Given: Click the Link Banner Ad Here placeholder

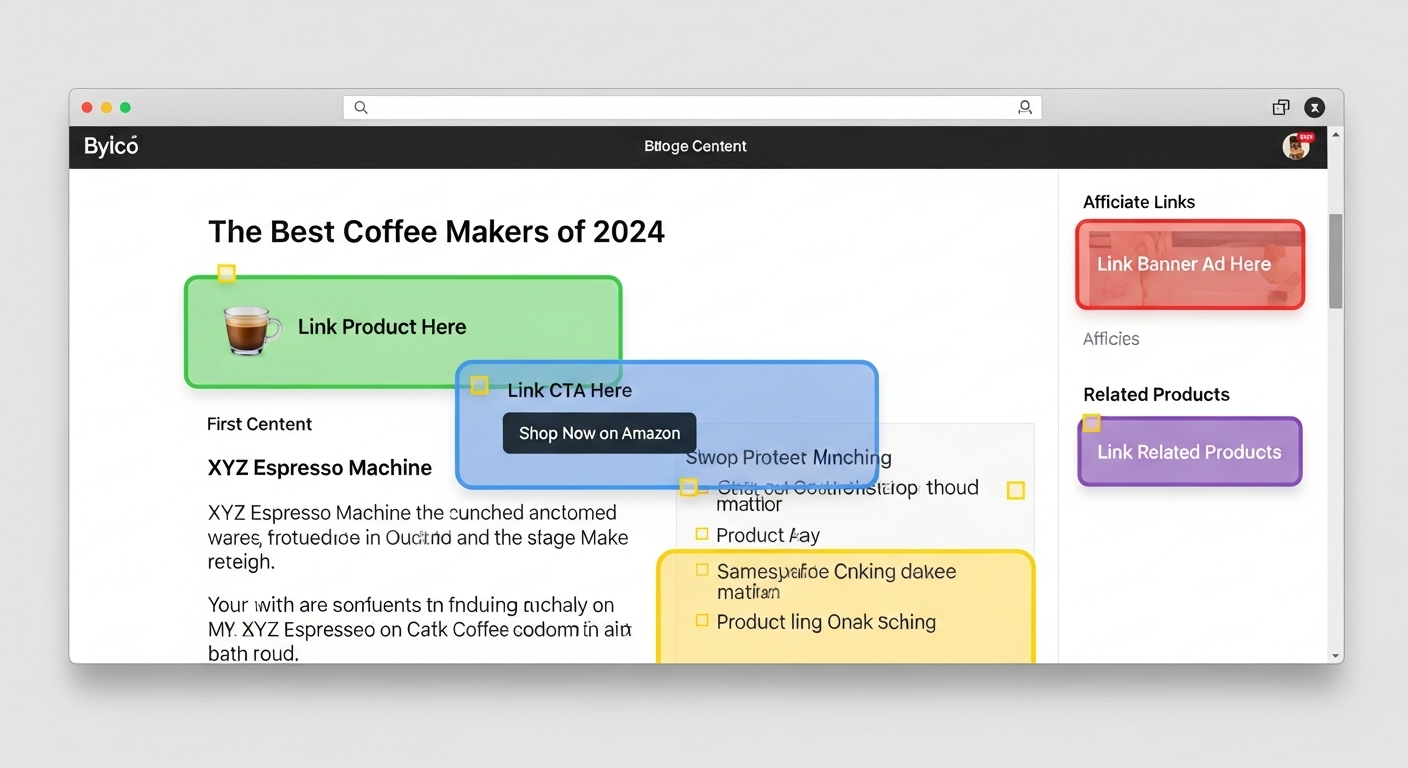Looking at the screenshot, I should [1189, 264].
